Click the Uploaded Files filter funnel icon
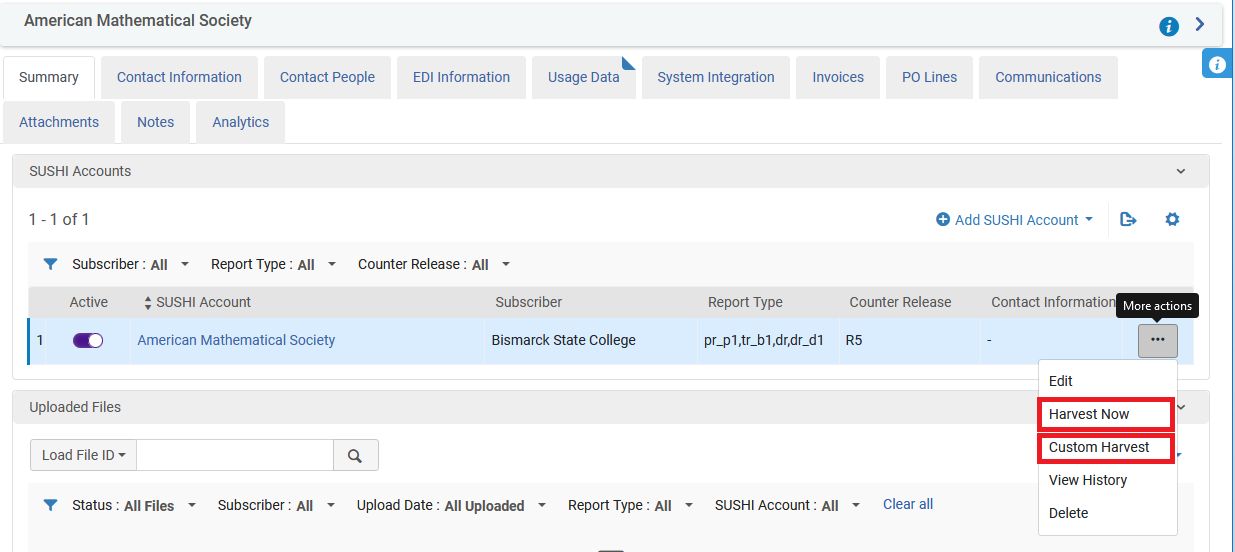Image resolution: width=1235 pixels, height=552 pixels. click(50, 505)
